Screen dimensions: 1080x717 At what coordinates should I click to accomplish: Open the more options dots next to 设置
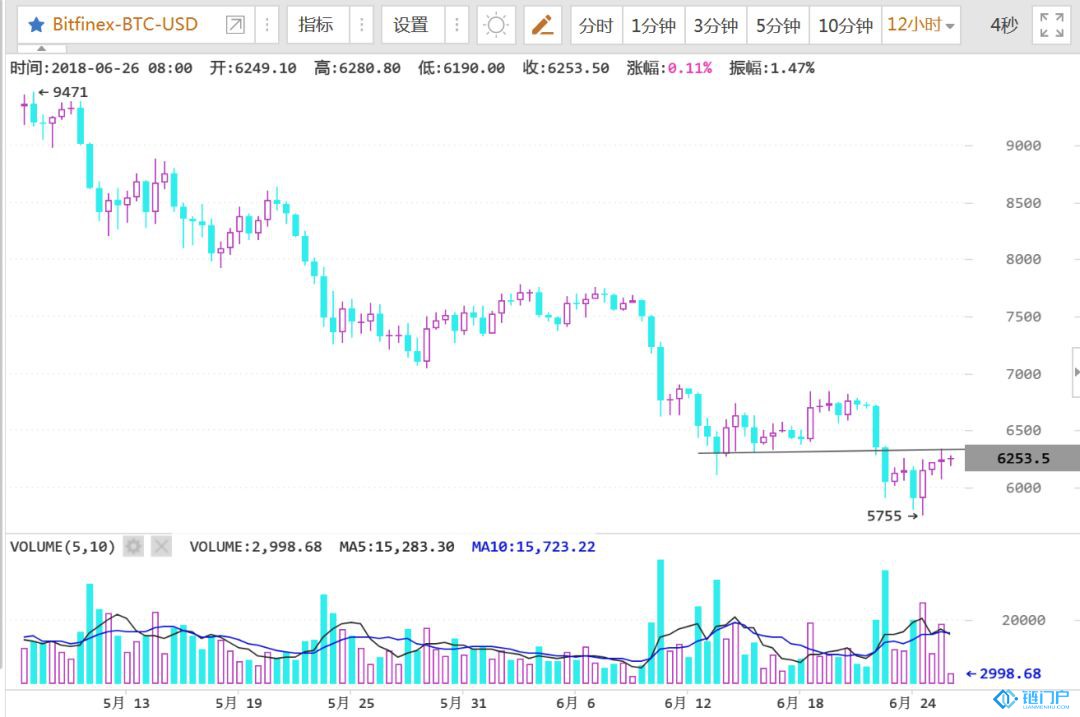tap(456, 25)
